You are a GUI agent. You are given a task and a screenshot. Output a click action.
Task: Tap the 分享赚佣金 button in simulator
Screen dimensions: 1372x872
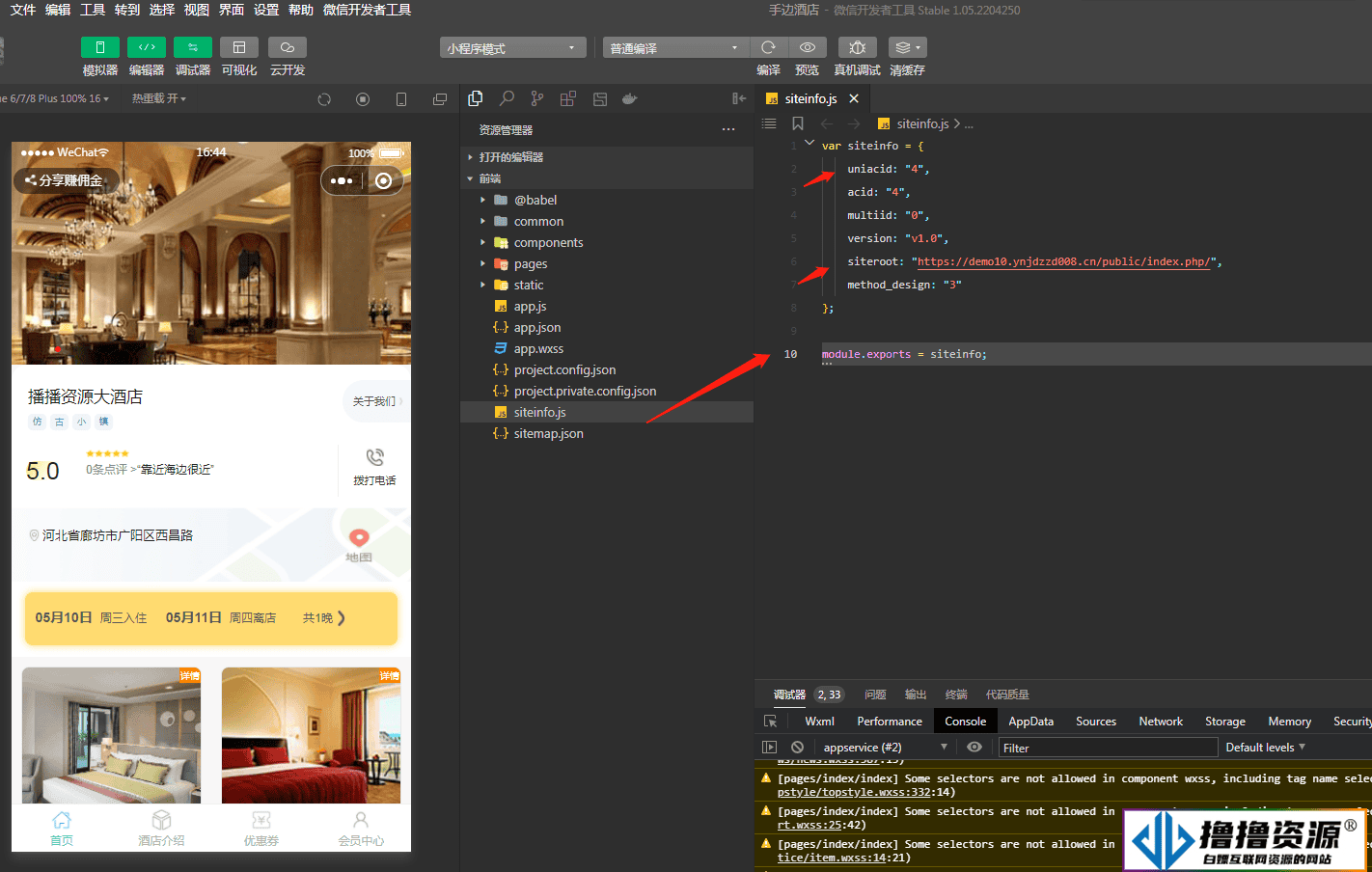point(65,180)
